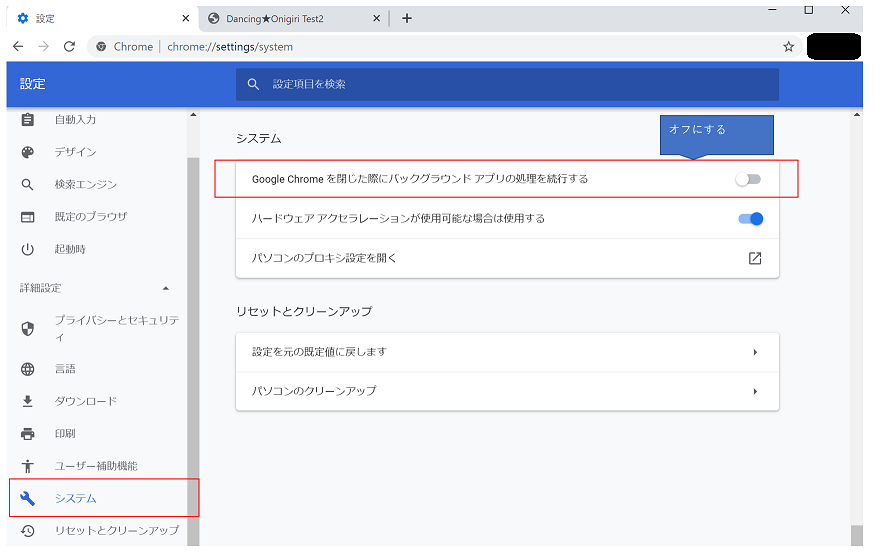Click パソコンのプロキシ設定を開く text

[324, 258]
